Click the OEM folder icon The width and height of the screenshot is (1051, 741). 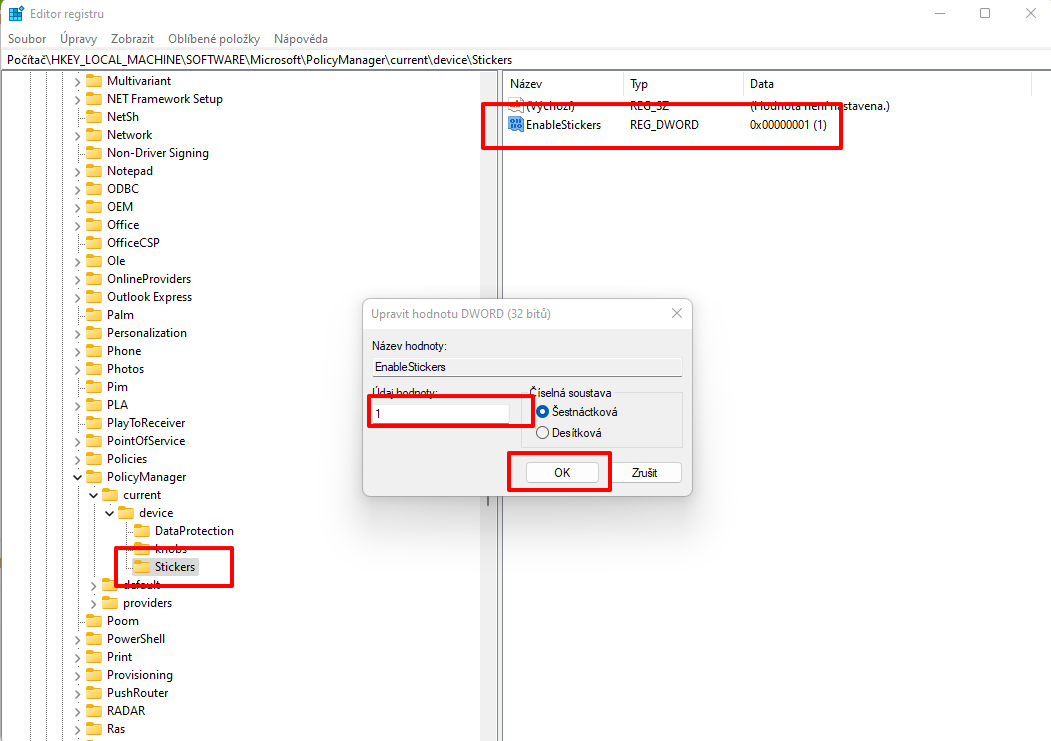pyautogui.click(x=95, y=207)
